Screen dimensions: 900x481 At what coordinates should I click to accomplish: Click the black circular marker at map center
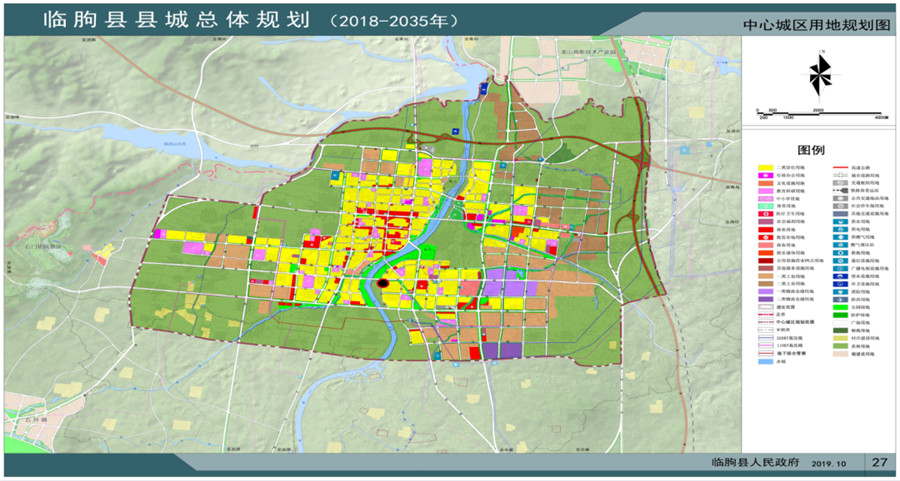click(x=382, y=285)
